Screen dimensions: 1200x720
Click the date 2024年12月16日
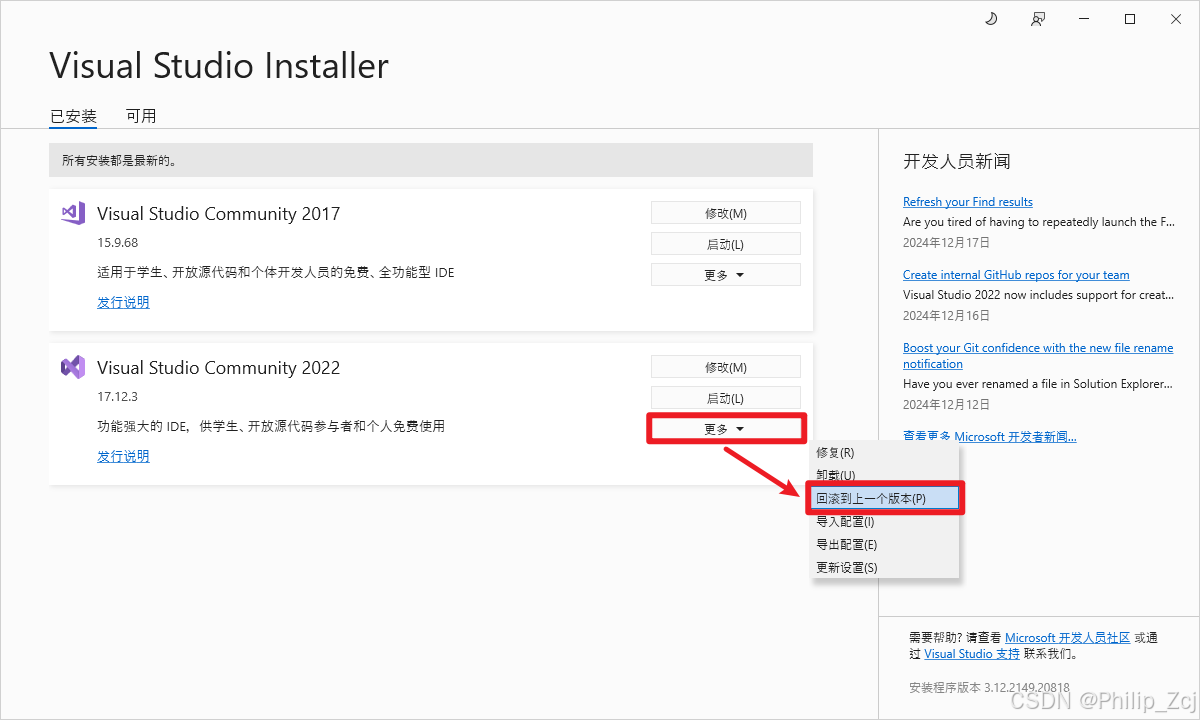[x=946, y=316]
